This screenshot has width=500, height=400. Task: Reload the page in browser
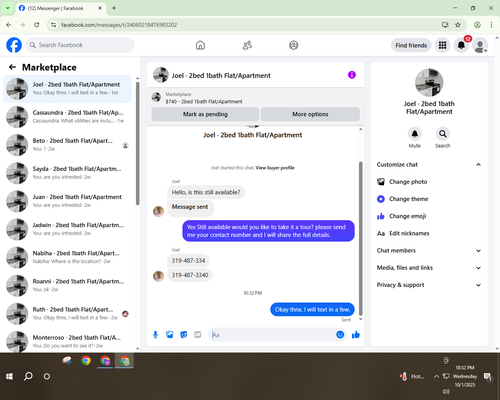[x=37, y=25]
